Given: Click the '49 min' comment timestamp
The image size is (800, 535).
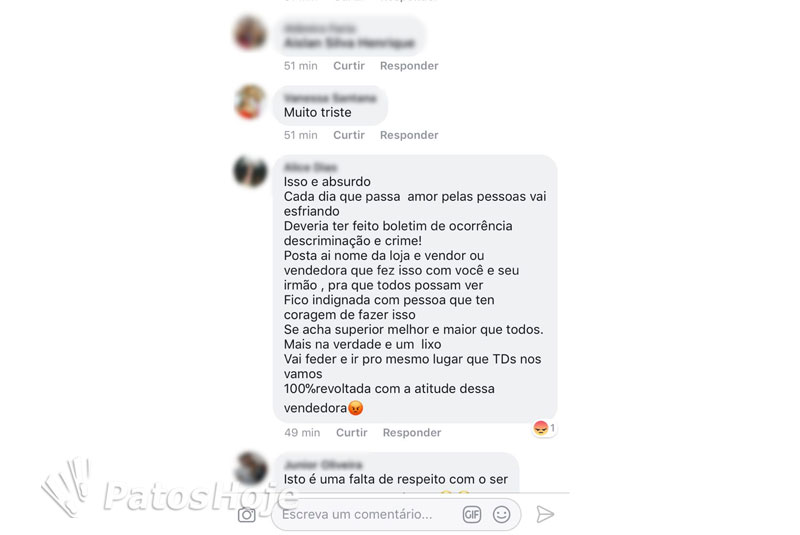Looking at the screenshot, I should tap(302, 432).
